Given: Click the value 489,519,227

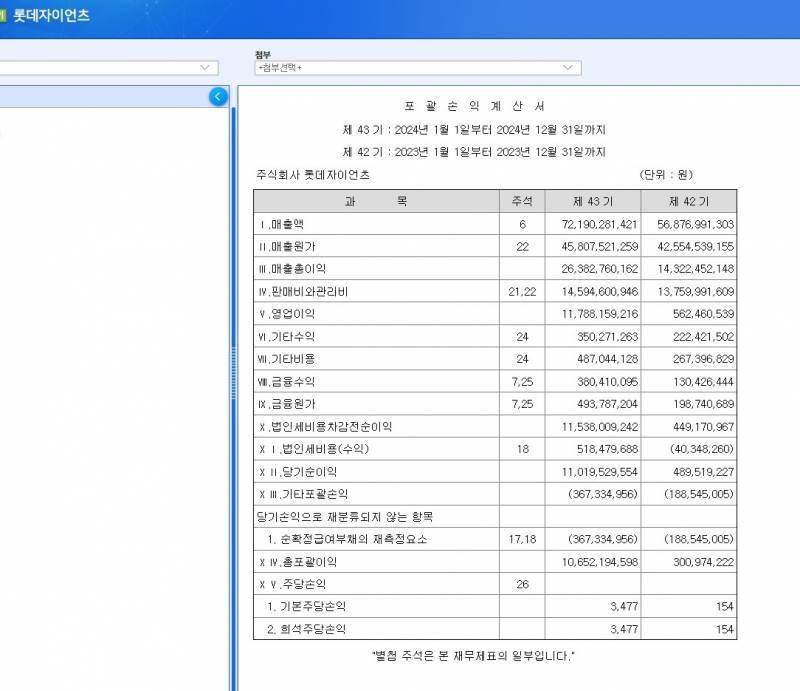Looking at the screenshot, I should [x=703, y=472].
